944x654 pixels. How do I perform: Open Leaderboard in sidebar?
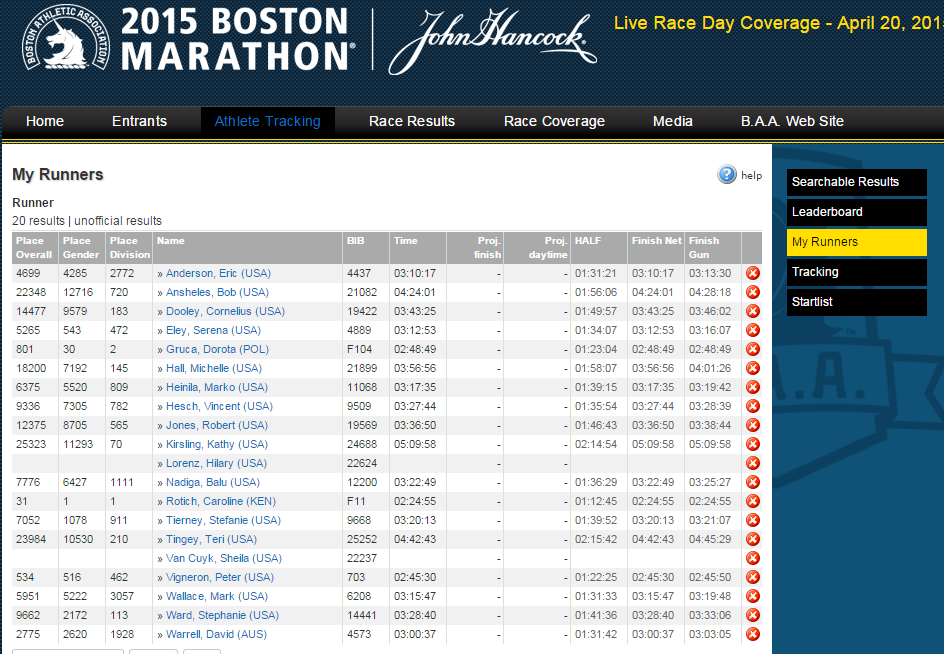(x=856, y=212)
